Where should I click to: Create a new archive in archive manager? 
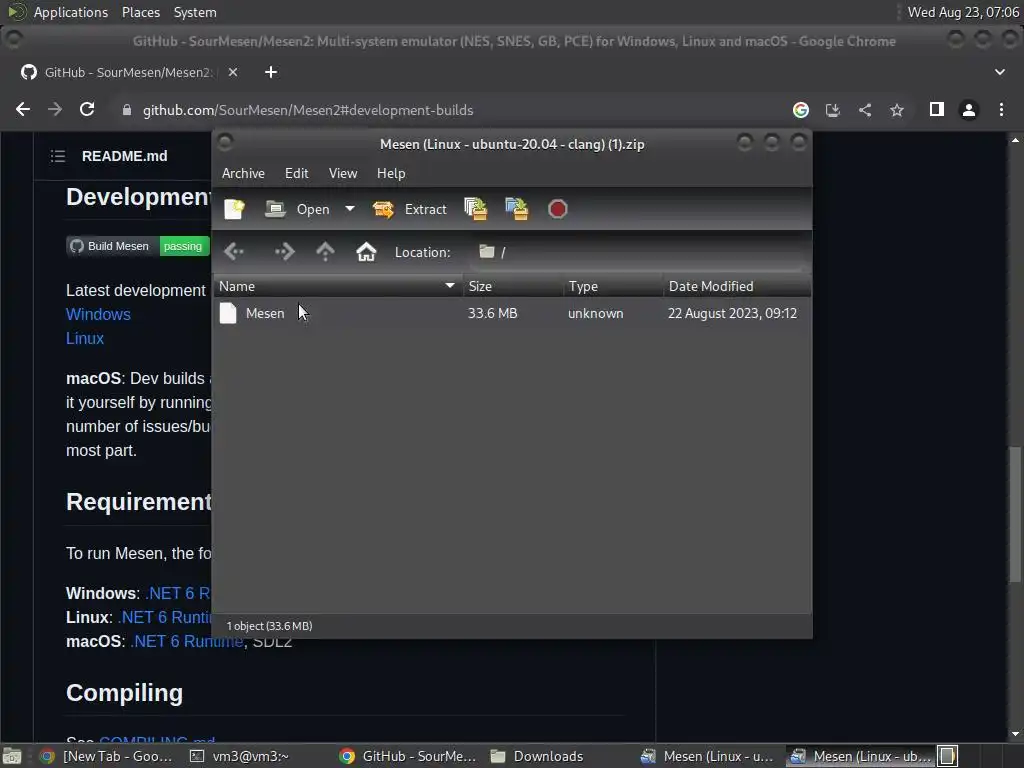pos(234,209)
